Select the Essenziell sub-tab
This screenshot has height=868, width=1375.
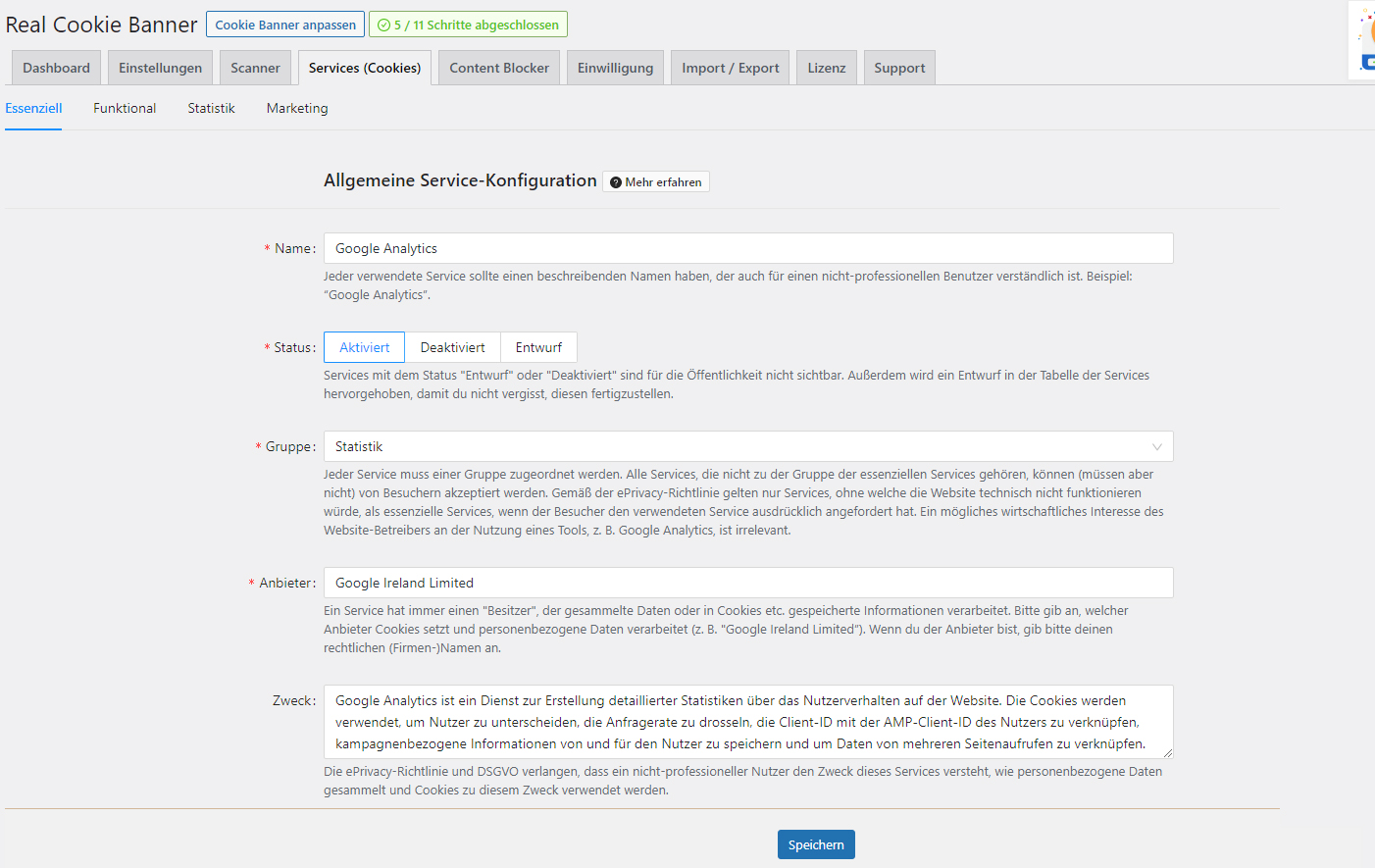(33, 109)
